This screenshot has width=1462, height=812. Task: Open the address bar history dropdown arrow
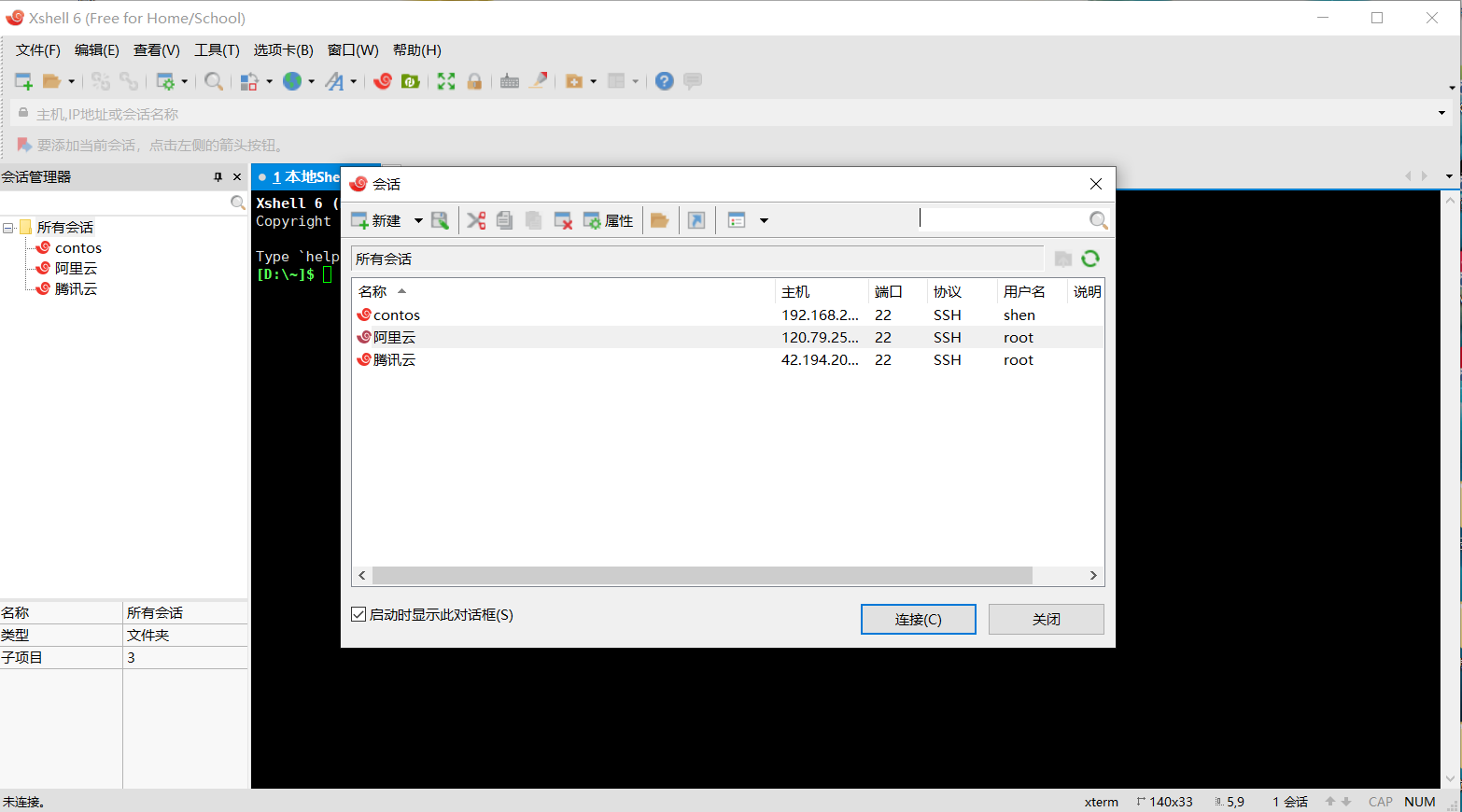(1441, 113)
